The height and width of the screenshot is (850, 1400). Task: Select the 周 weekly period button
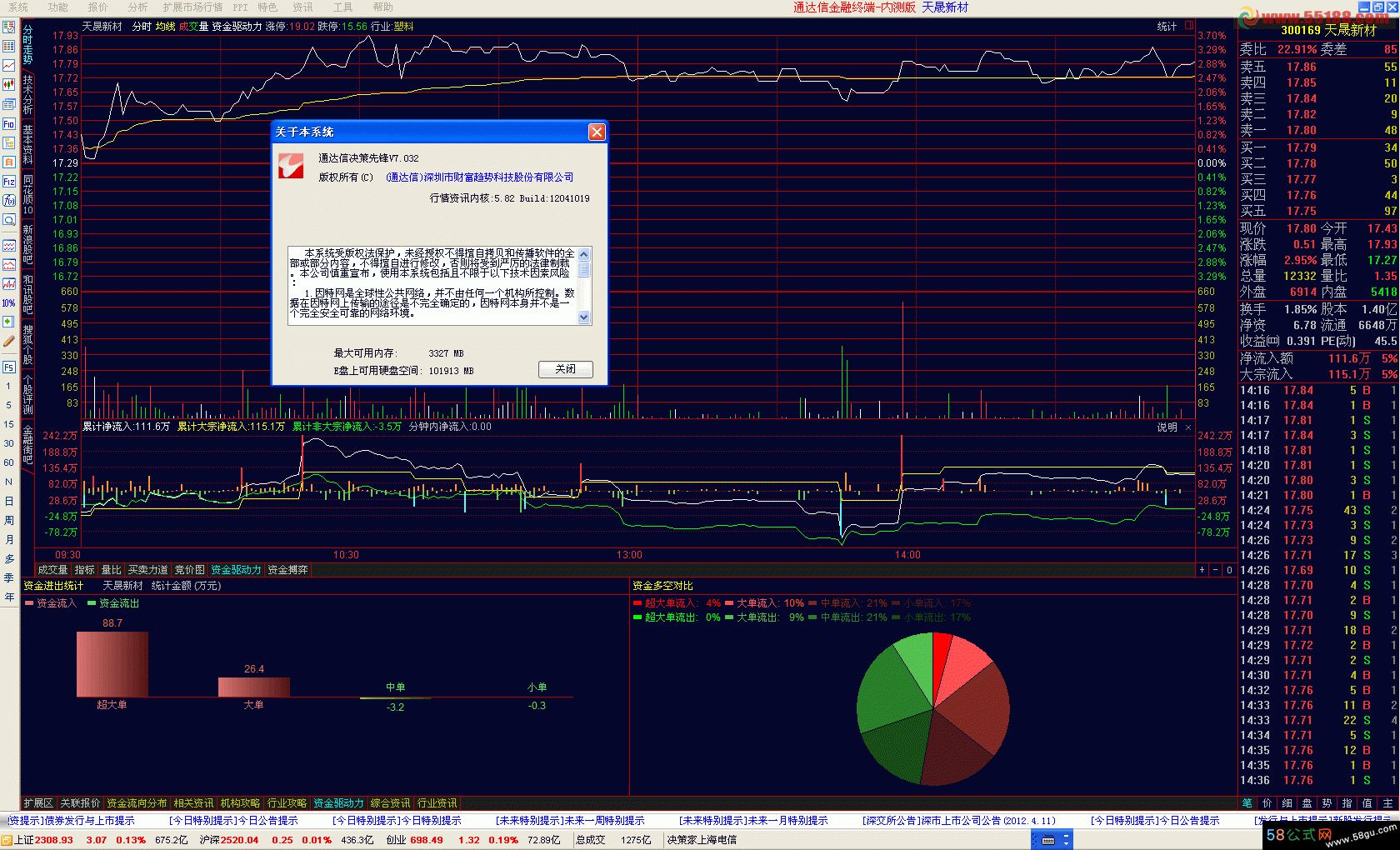9,520
